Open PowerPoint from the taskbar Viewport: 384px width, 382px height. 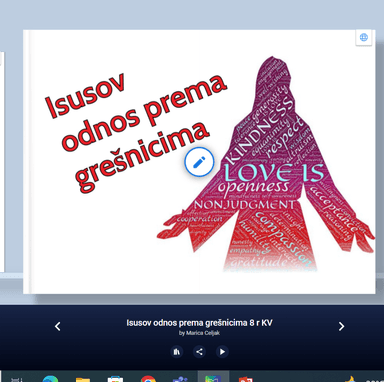click(x=246, y=379)
